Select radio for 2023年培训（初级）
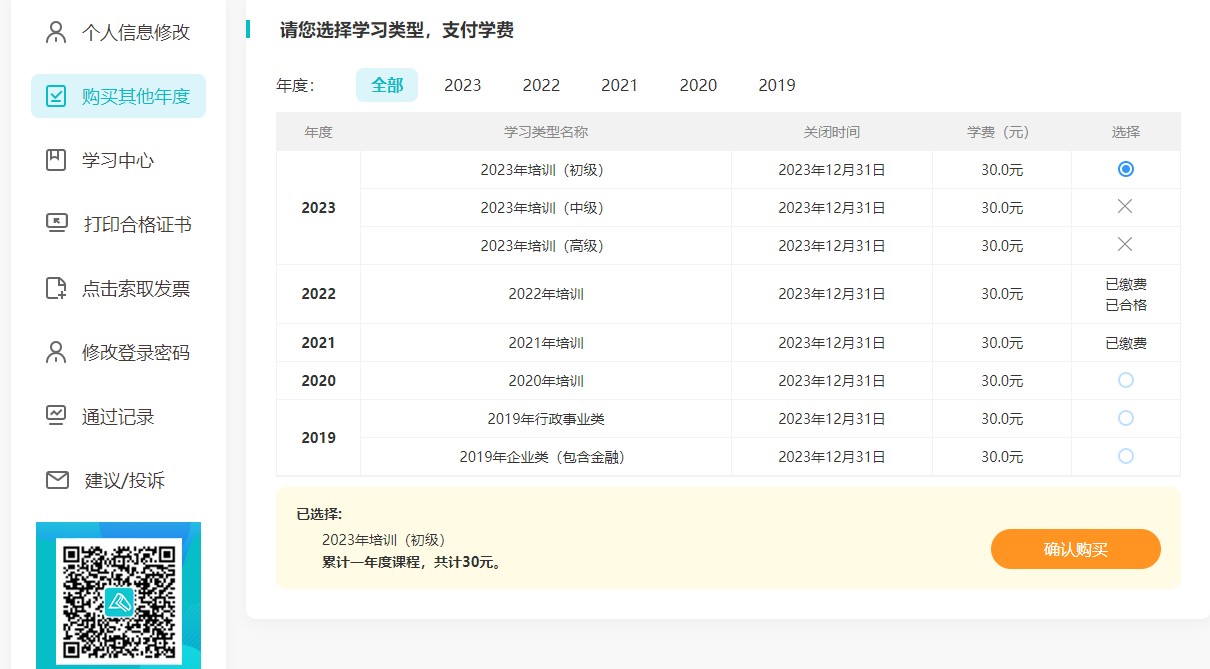This screenshot has height=669, width=1210. pyautogui.click(x=1126, y=169)
